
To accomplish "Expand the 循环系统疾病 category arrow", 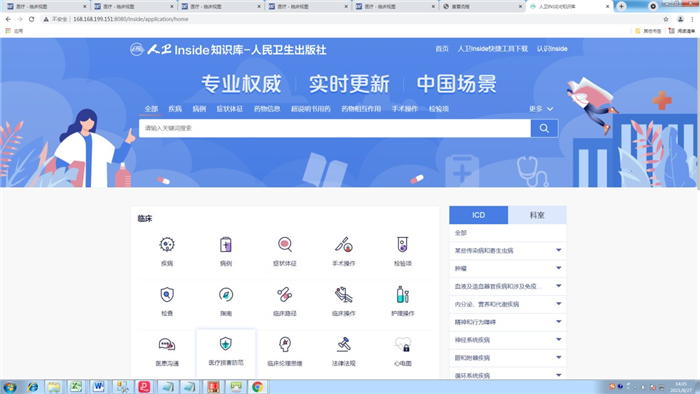I will pyautogui.click(x=558, y=375).
